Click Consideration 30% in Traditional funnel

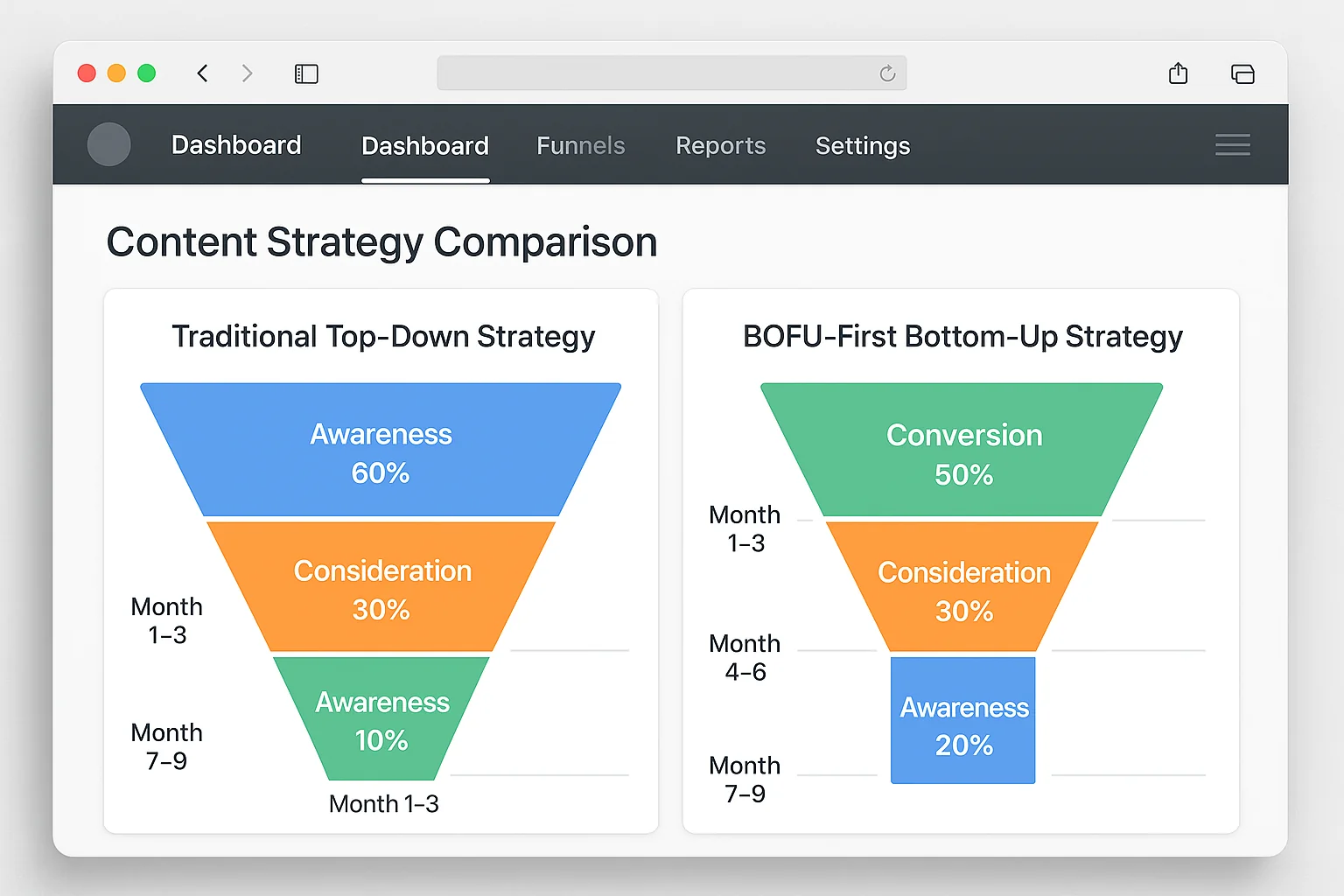point(382,586)
